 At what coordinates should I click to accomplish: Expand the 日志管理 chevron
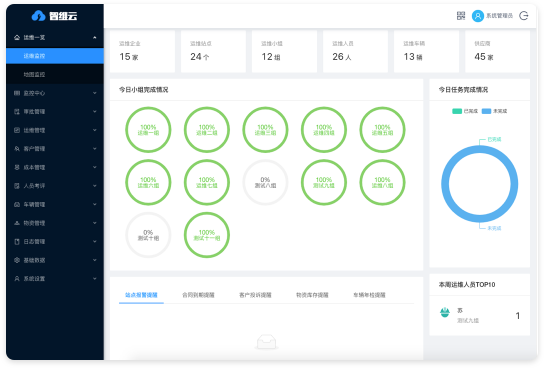[95, 242]
